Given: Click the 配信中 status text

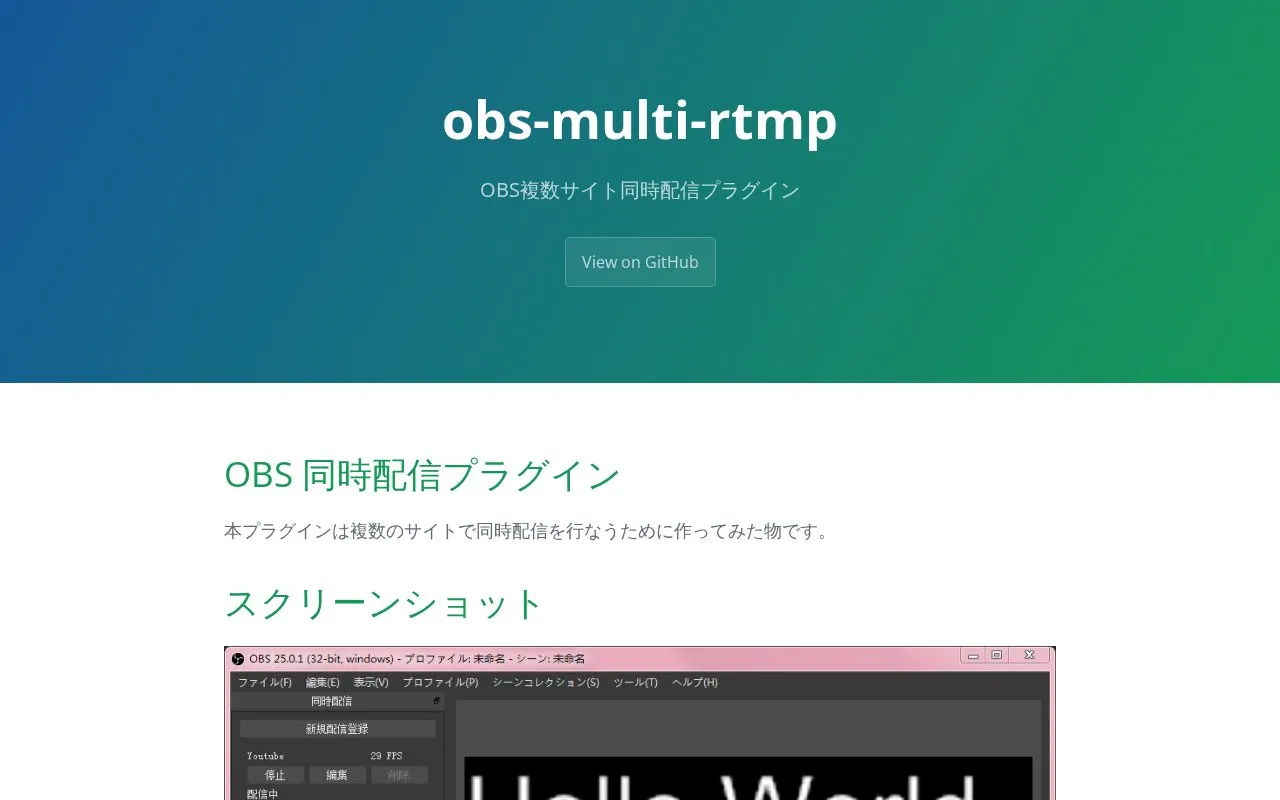Looking at the screenshot, I should pos(262,794).
